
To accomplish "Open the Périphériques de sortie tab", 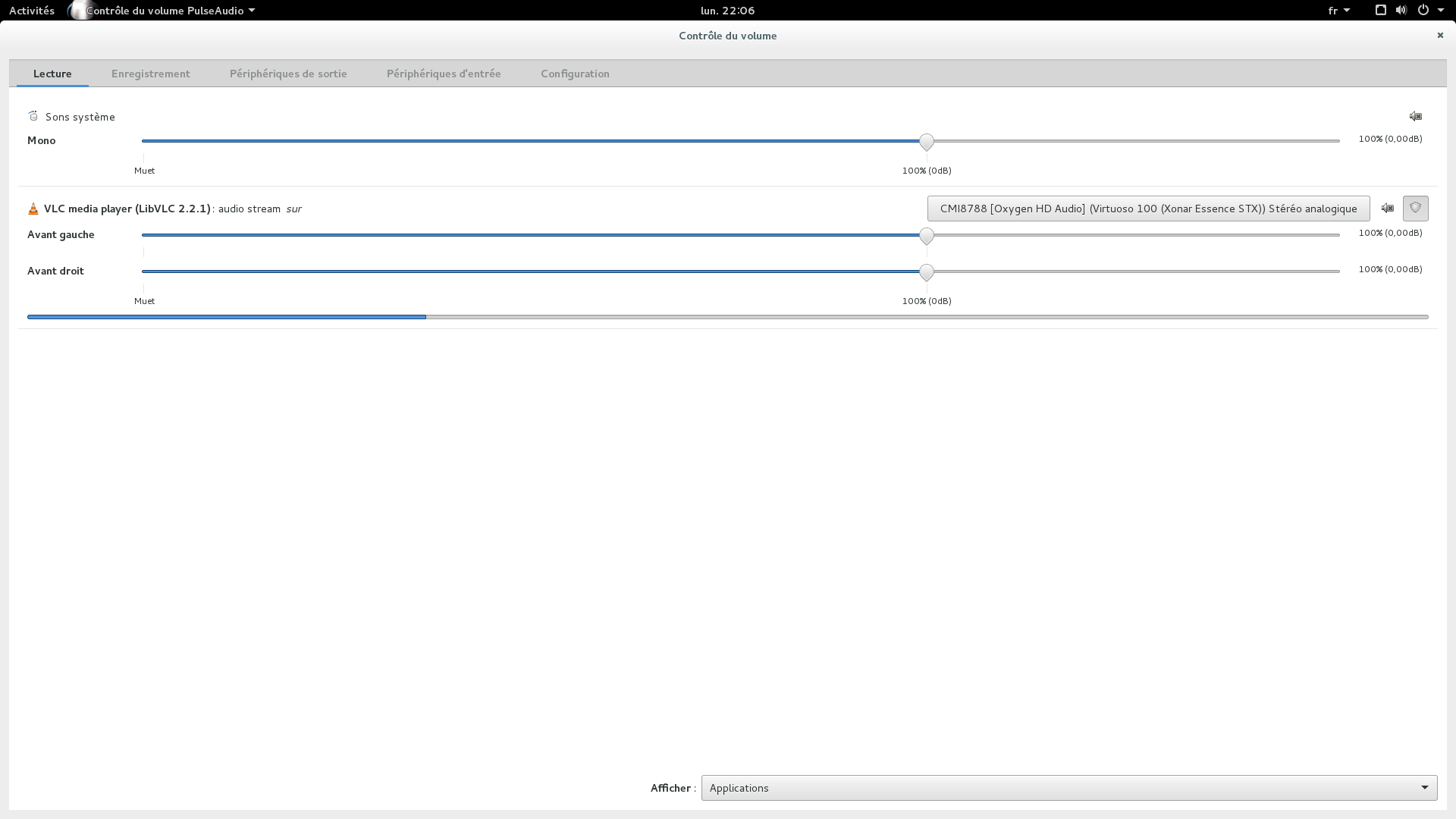I will tap(288, 74).
